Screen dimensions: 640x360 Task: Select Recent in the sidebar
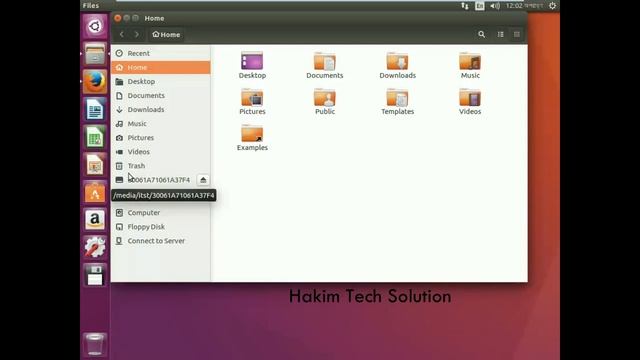tap(161, 53)
